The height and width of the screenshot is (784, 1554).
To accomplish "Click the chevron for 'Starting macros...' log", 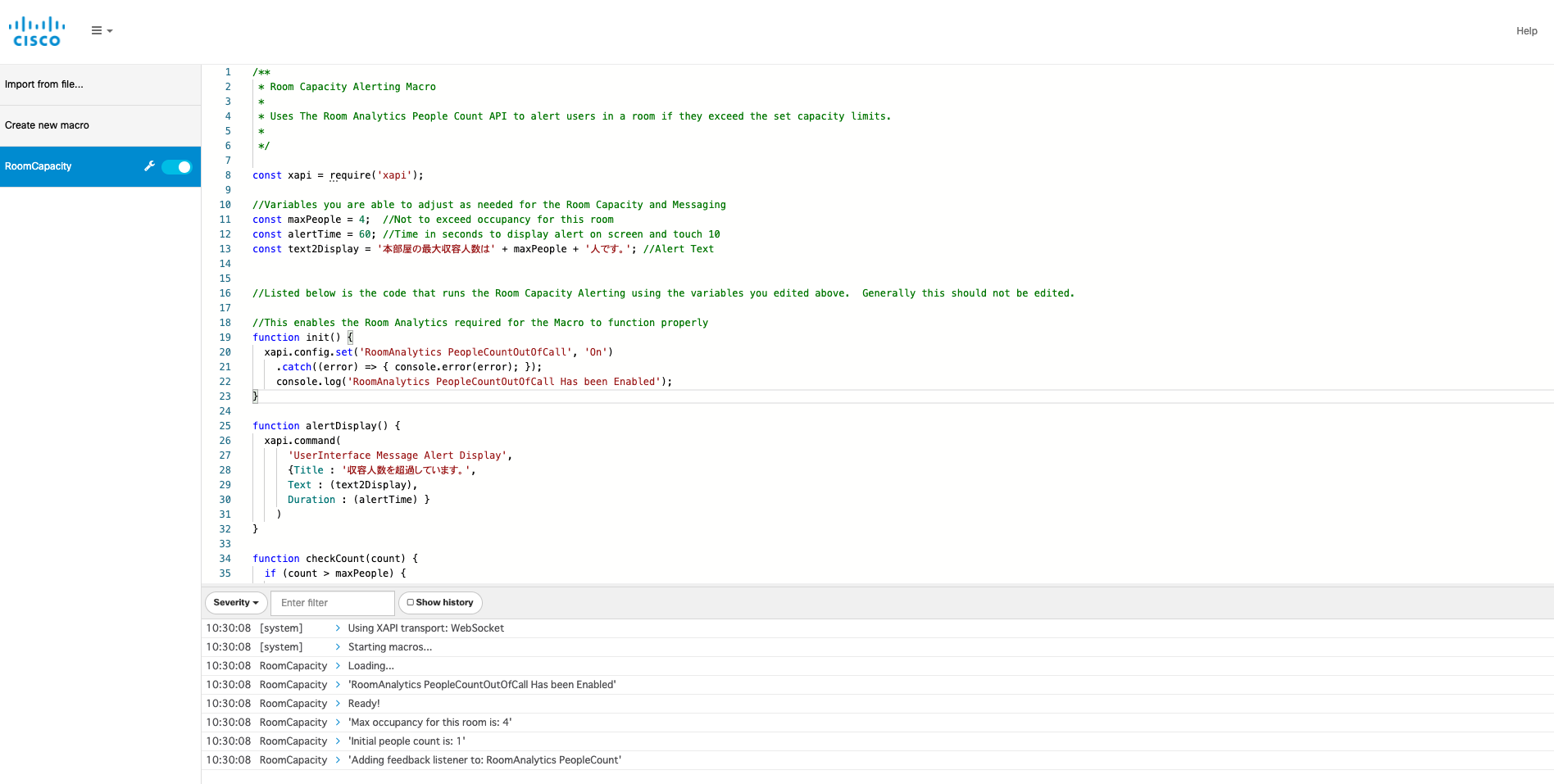I will pyautogui.click(x=338, y=647).
